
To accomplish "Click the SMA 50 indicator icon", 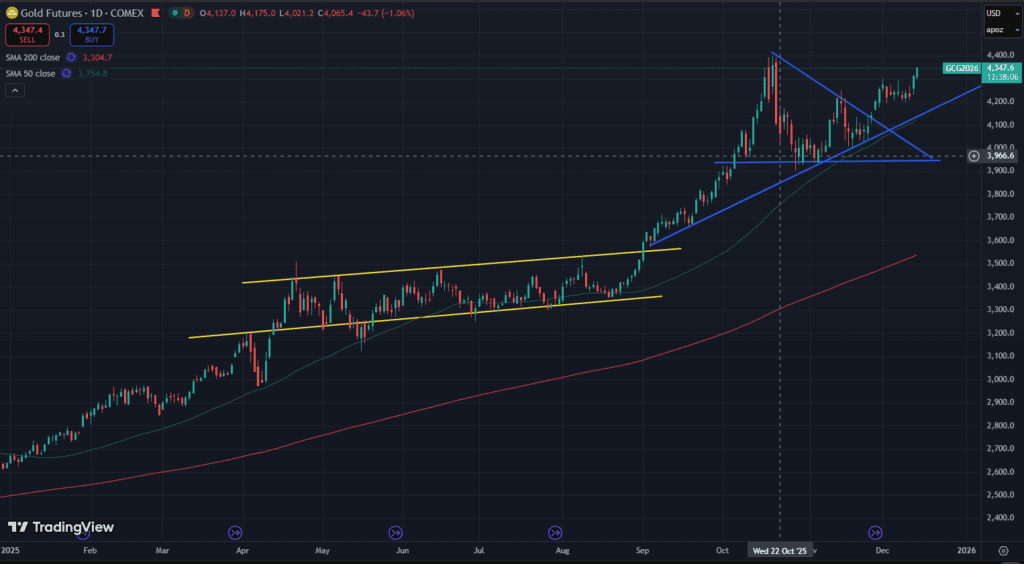I will click(66, 73).
